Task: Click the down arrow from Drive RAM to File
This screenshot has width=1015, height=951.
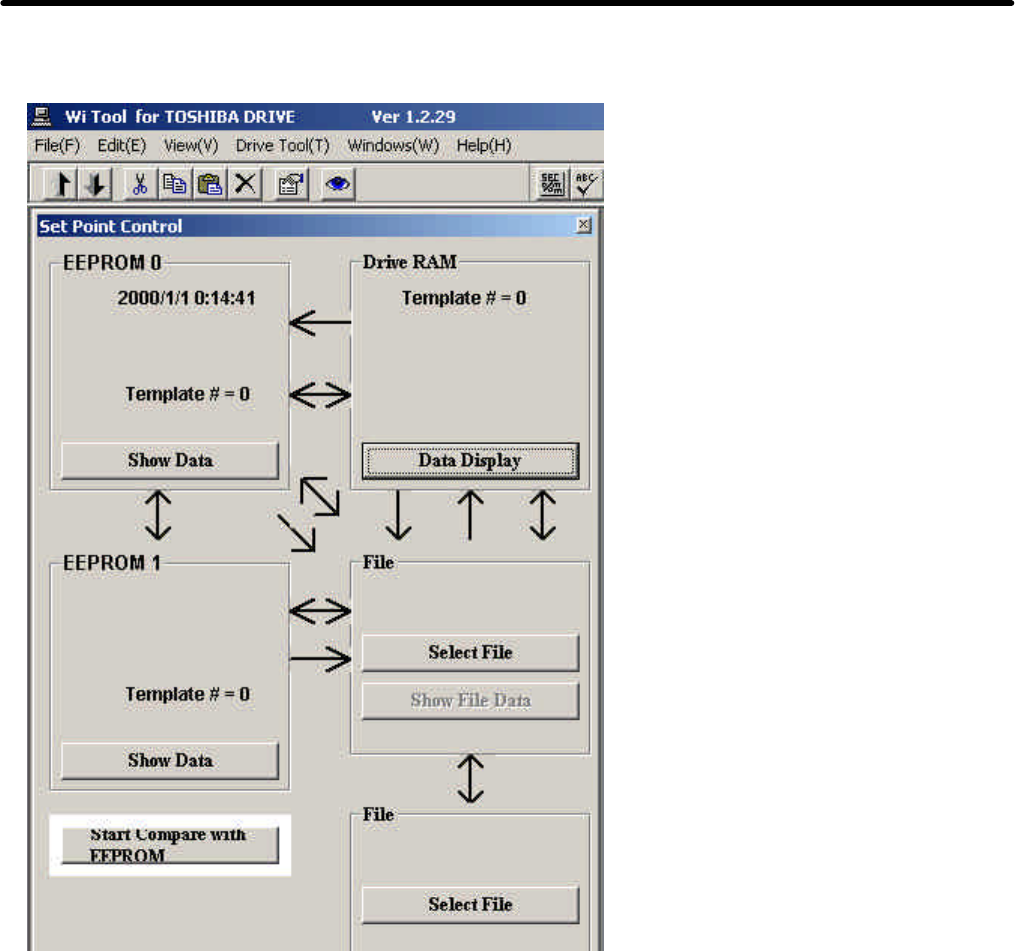Action: point(398,515)
